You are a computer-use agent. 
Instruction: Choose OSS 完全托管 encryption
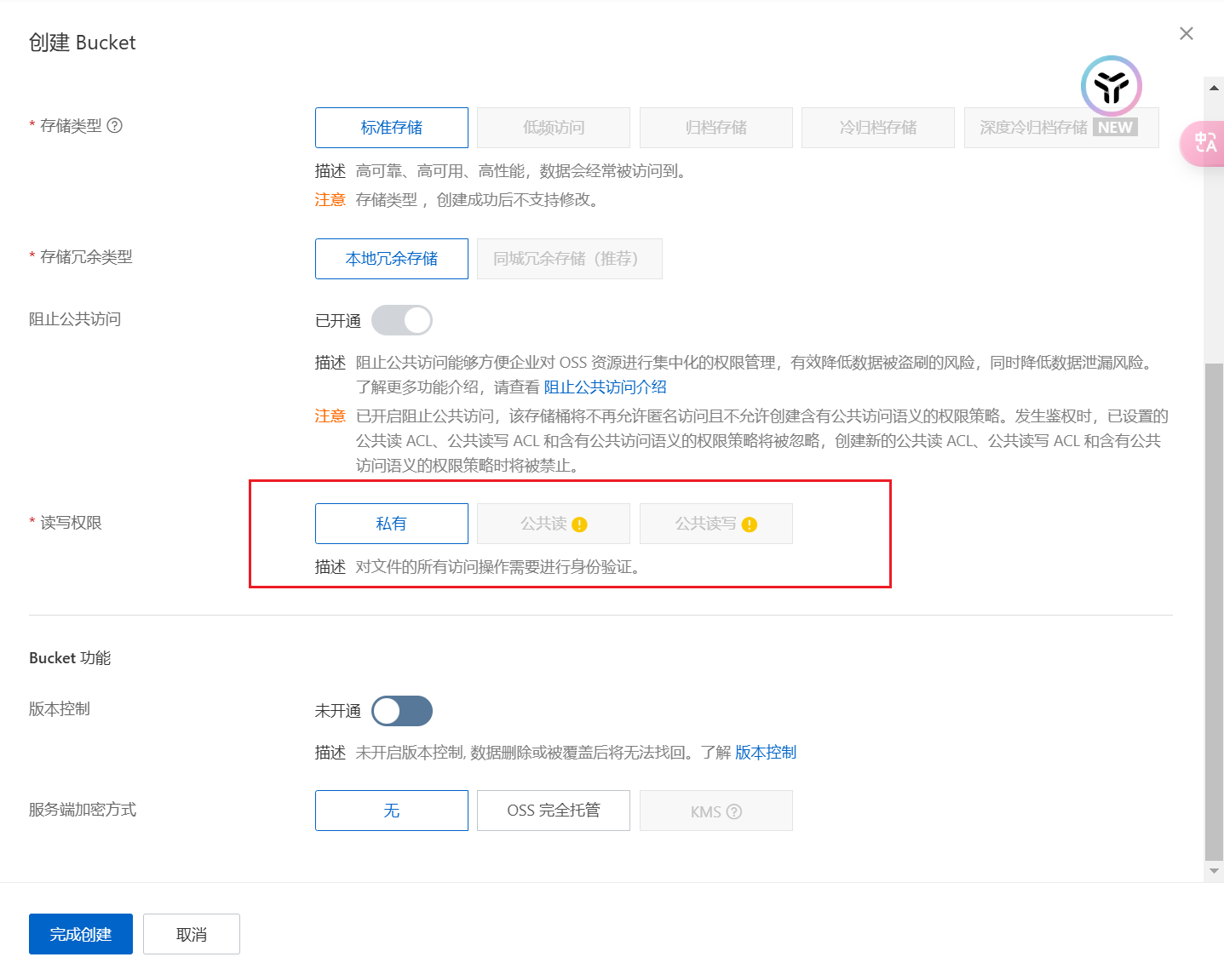pos(554,811)
